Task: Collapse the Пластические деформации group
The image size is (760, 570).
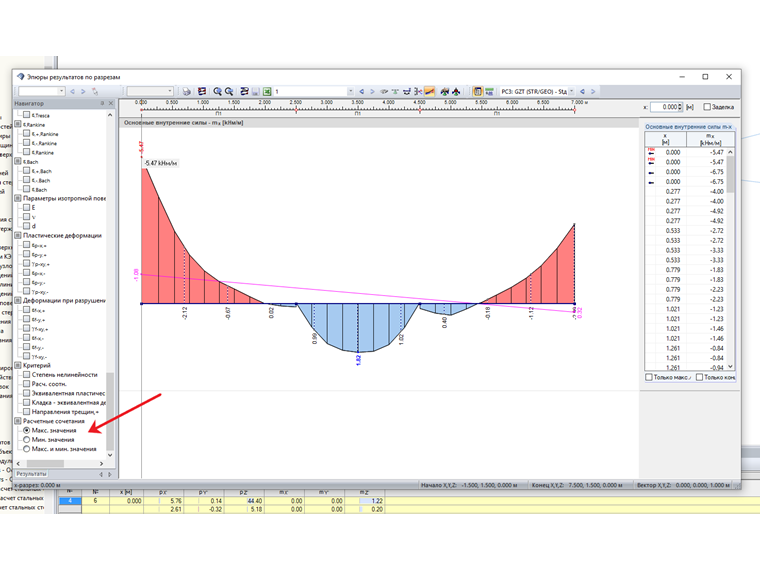Action: (18, 235)
